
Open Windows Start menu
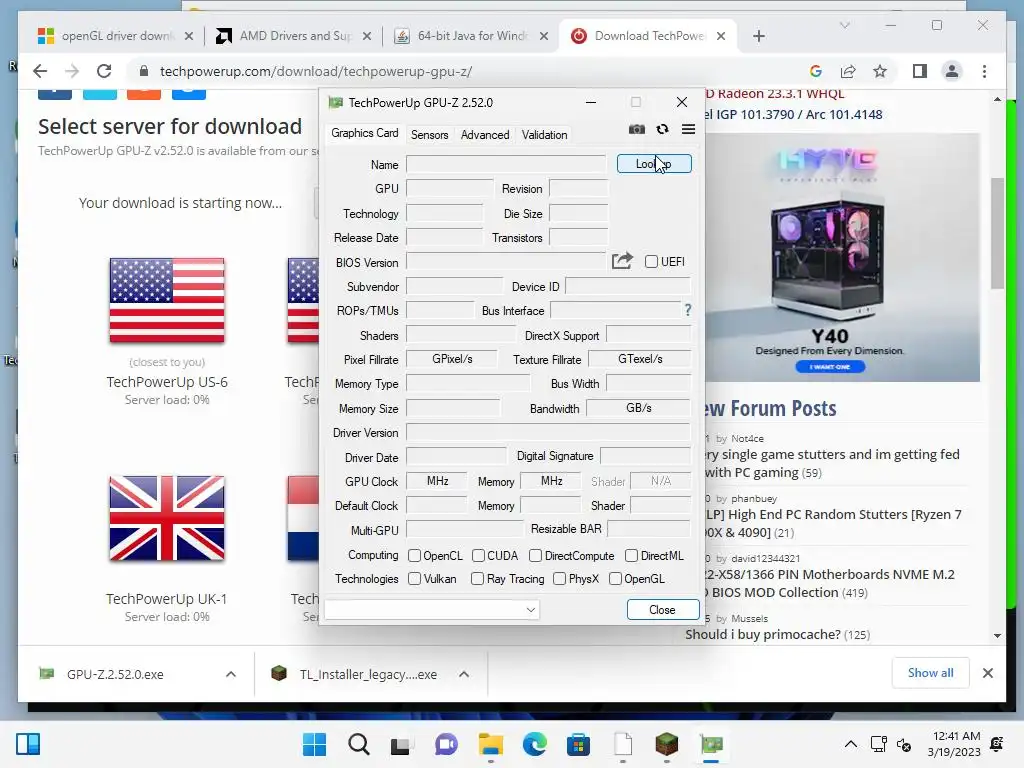tap(314, 744)
